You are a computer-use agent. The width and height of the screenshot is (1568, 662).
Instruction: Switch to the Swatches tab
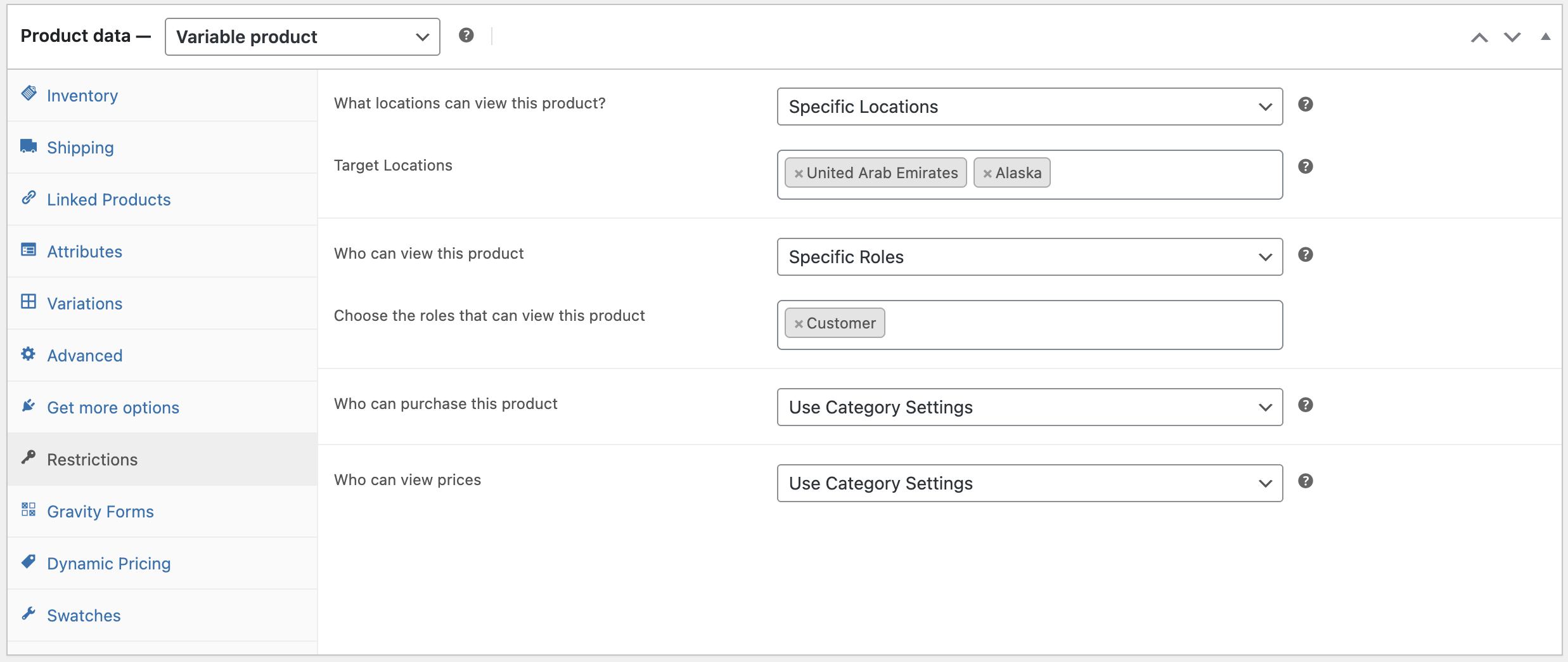tap(83, 614)
